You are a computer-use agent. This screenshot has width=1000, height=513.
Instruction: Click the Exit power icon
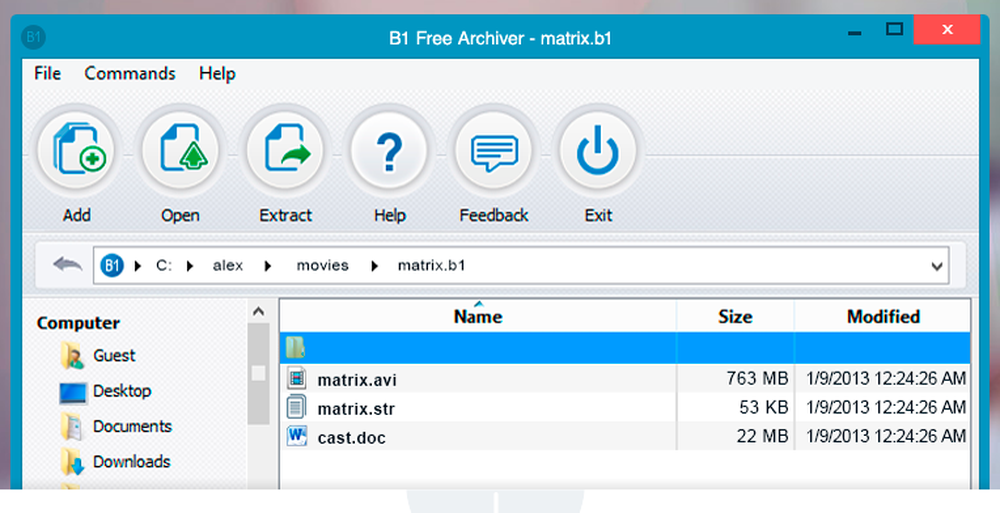[x=598, y=152]
